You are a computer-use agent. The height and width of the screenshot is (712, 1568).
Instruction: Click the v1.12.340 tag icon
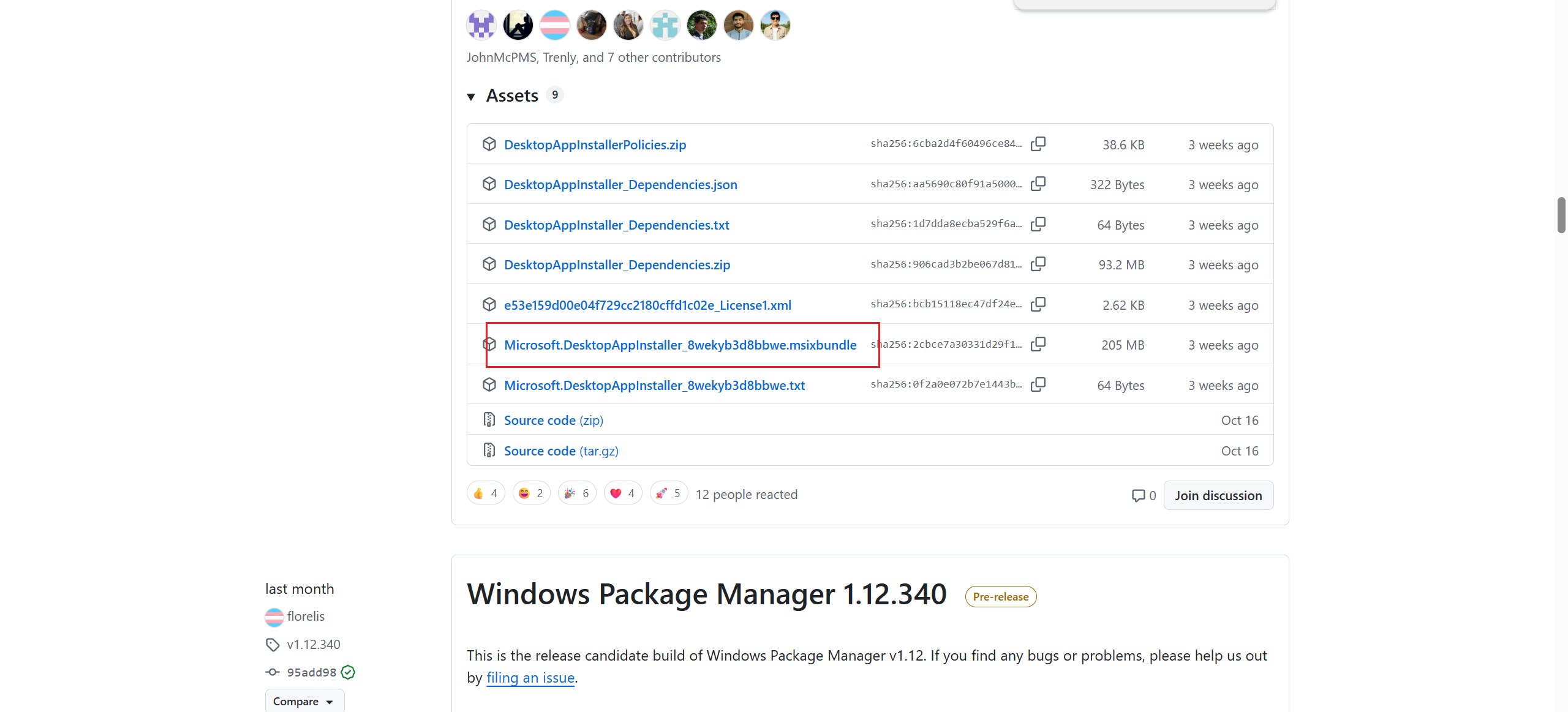click(x=273, y=645)
